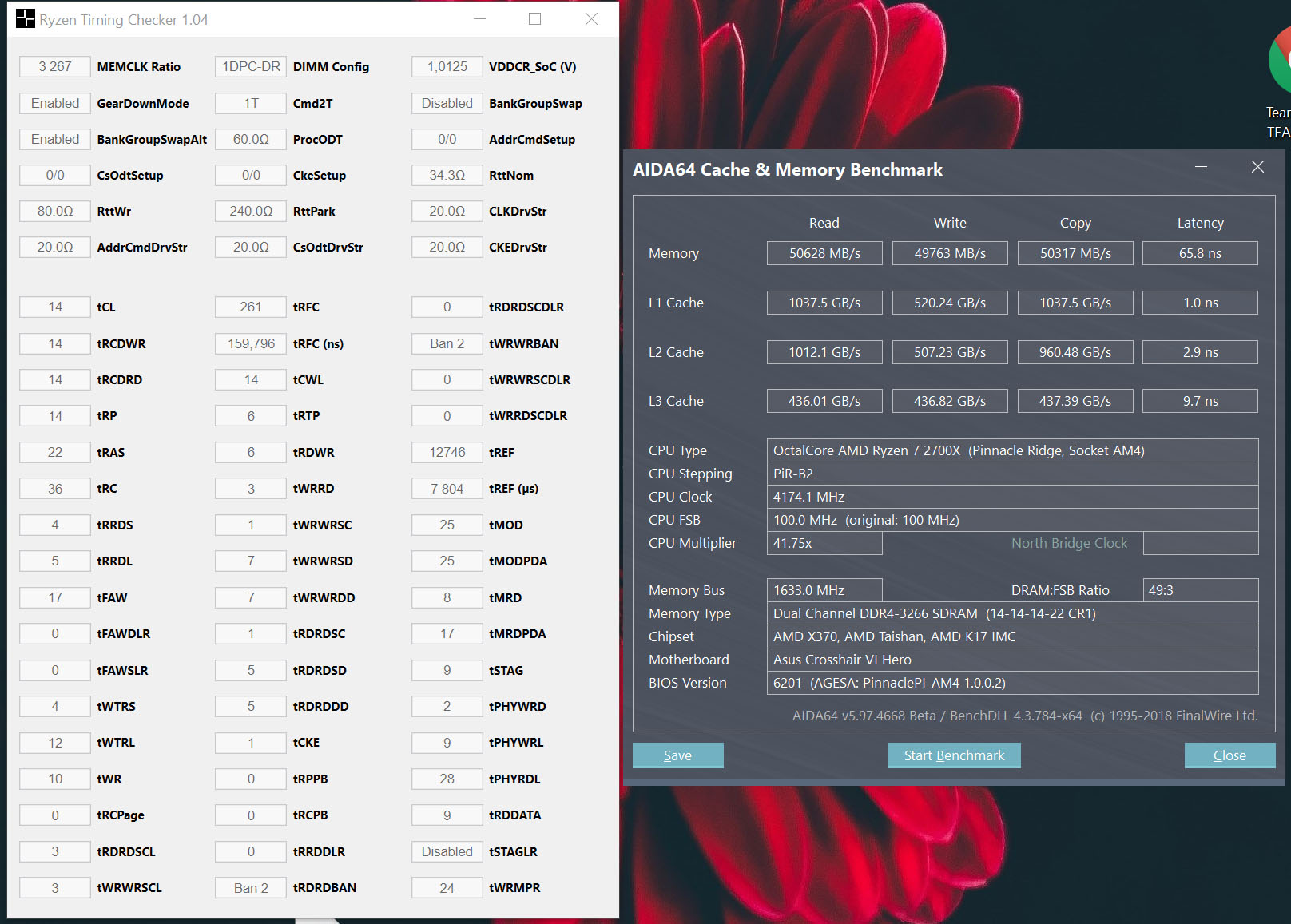
Task: Select the MEMCLK Ratio value field
Action: tap(55, 67)
